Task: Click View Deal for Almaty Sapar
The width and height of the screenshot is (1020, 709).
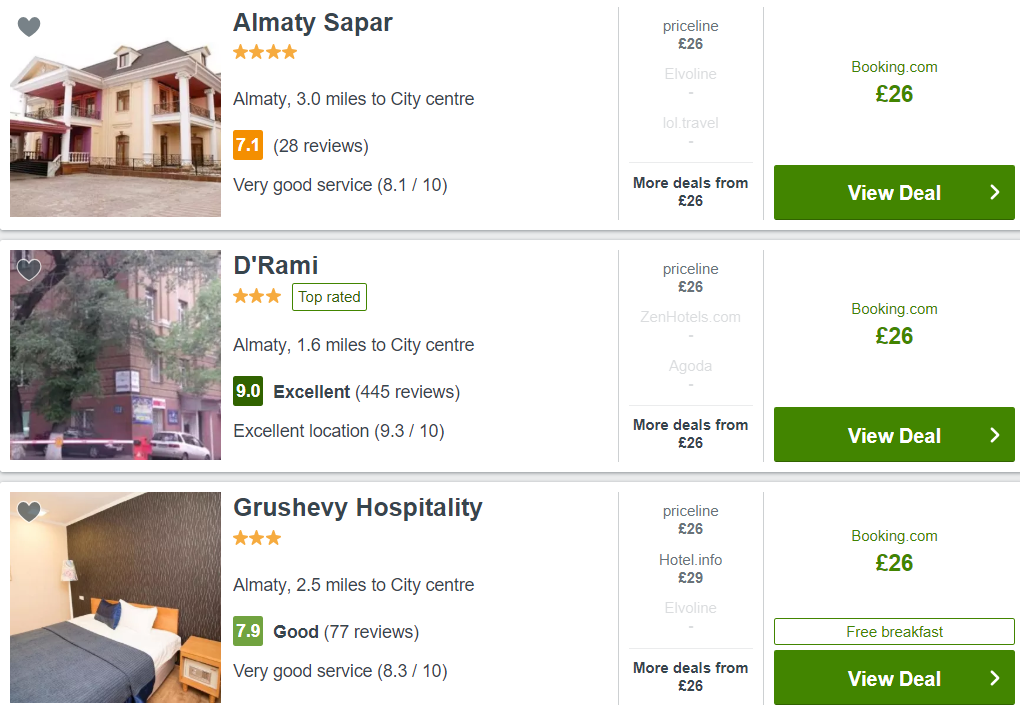Action: click(894, 193)
